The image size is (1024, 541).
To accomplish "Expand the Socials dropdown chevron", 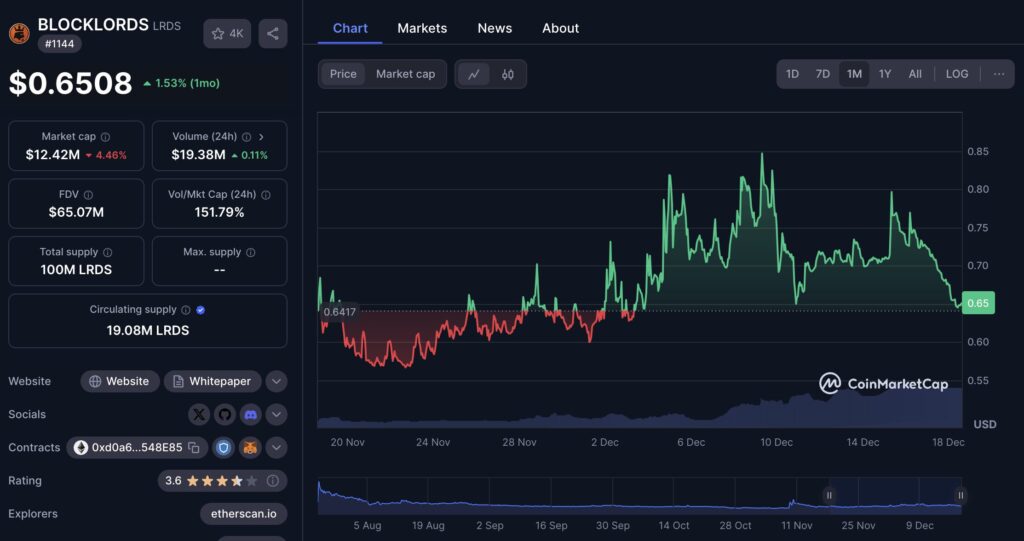I will (276, 414).
